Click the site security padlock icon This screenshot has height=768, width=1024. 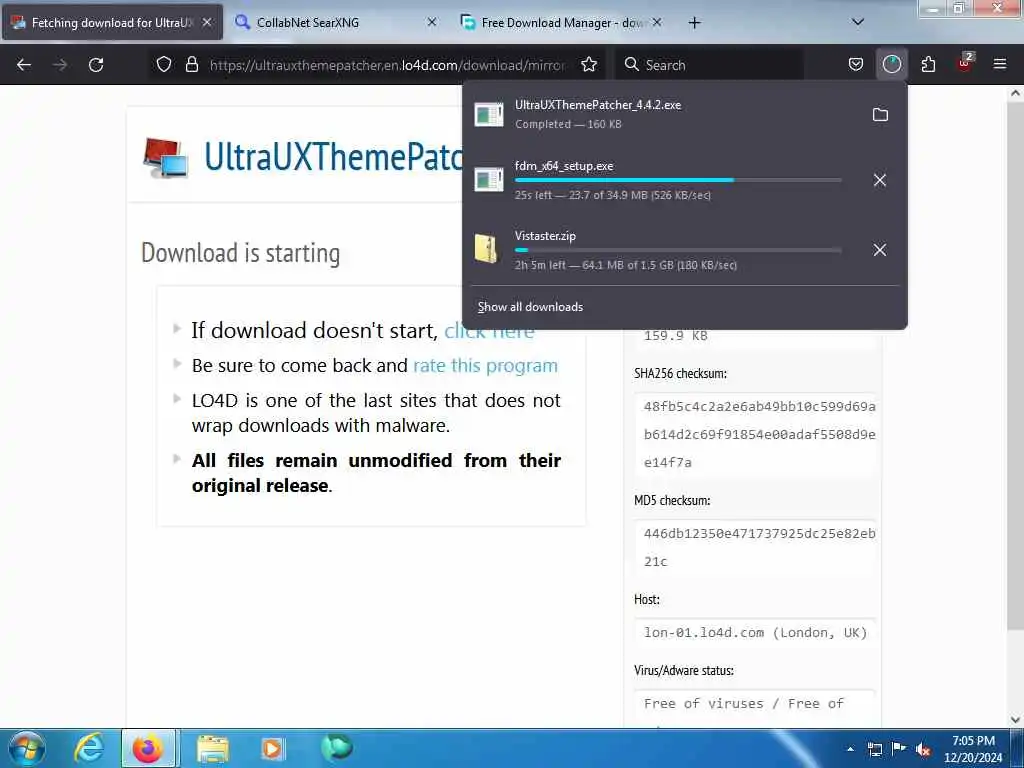(191, 65)
